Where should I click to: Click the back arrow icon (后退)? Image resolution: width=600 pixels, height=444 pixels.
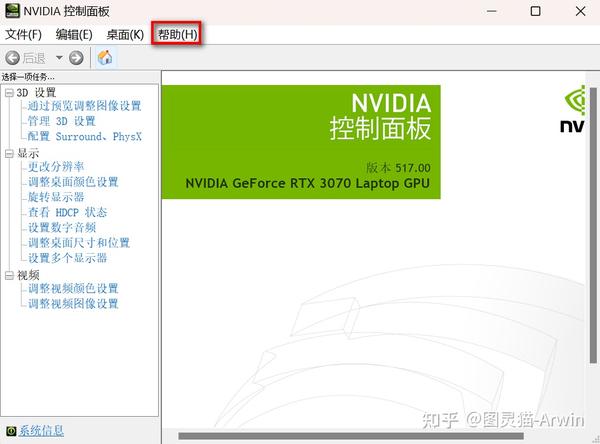point(13,58)
